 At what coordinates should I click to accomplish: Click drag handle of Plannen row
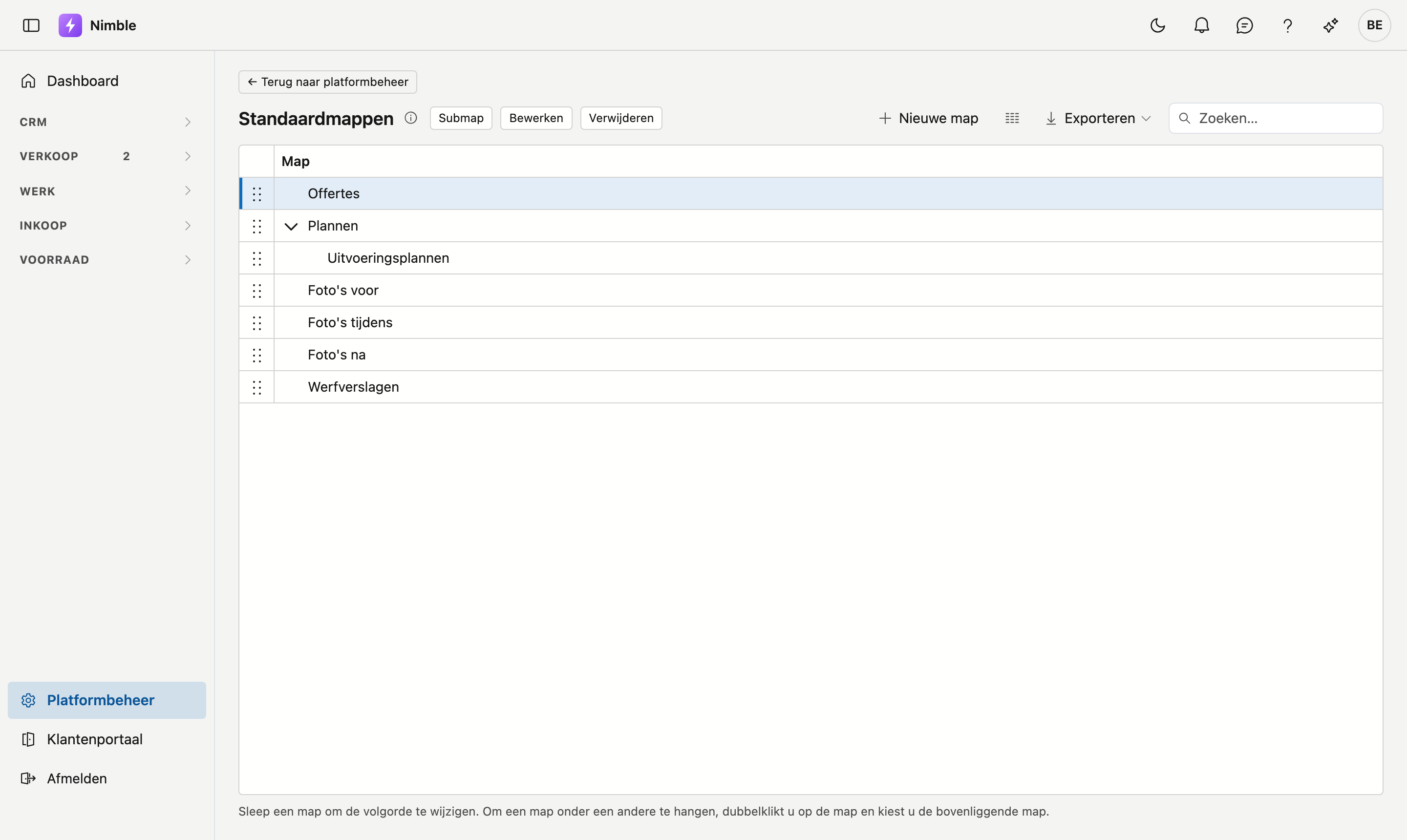(257, 226)
